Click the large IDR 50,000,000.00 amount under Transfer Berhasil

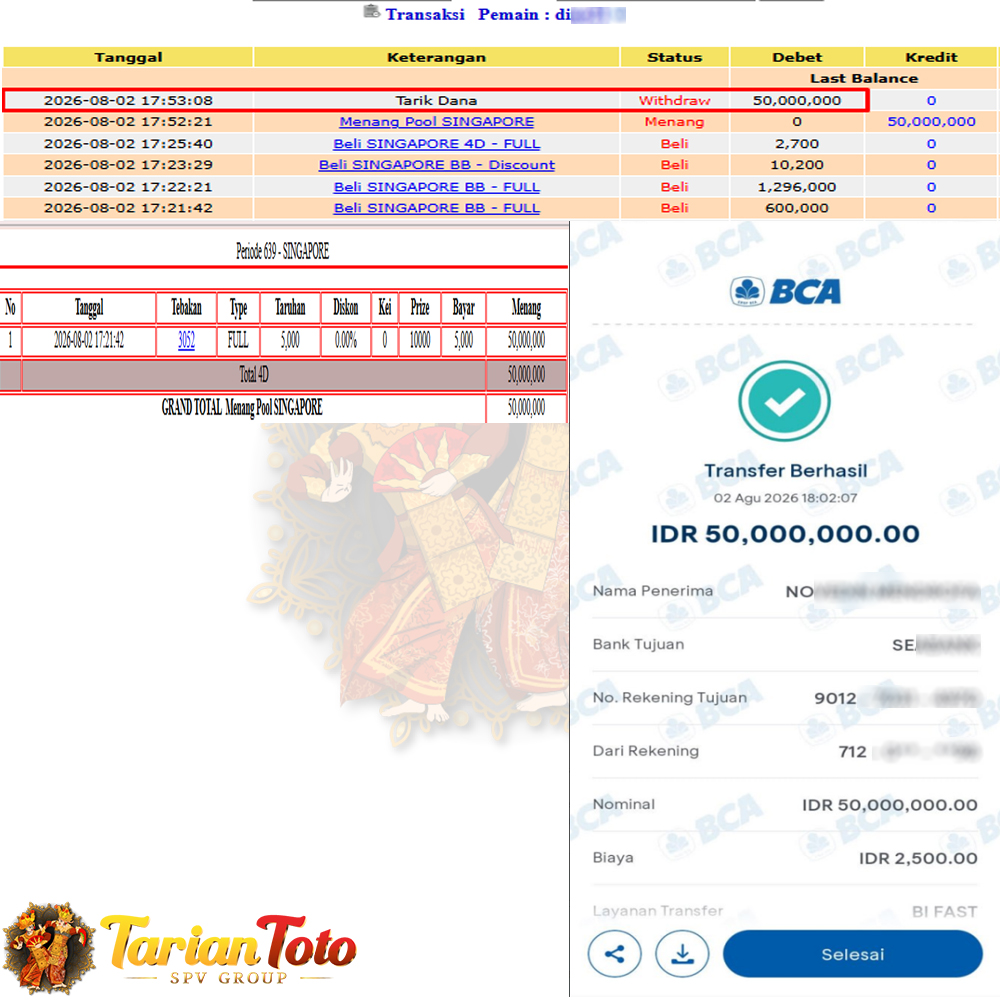(x=785, y=534)
